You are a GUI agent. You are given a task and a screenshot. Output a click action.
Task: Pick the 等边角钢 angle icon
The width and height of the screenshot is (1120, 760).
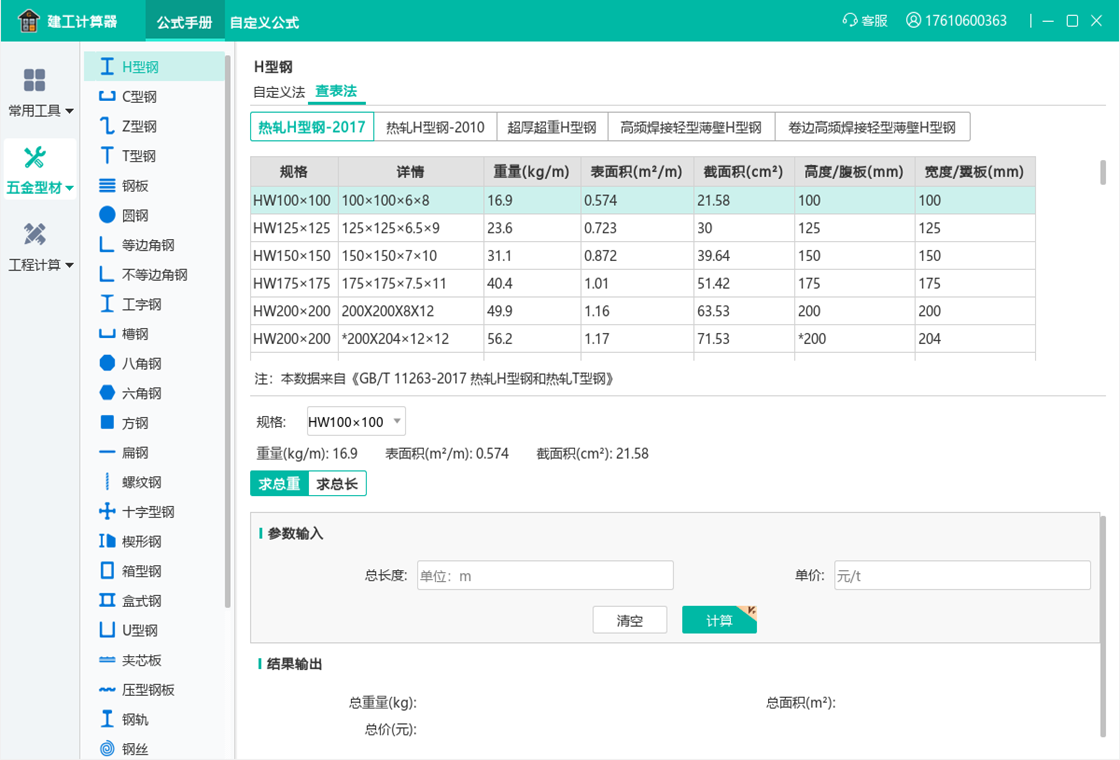(106, 245)
